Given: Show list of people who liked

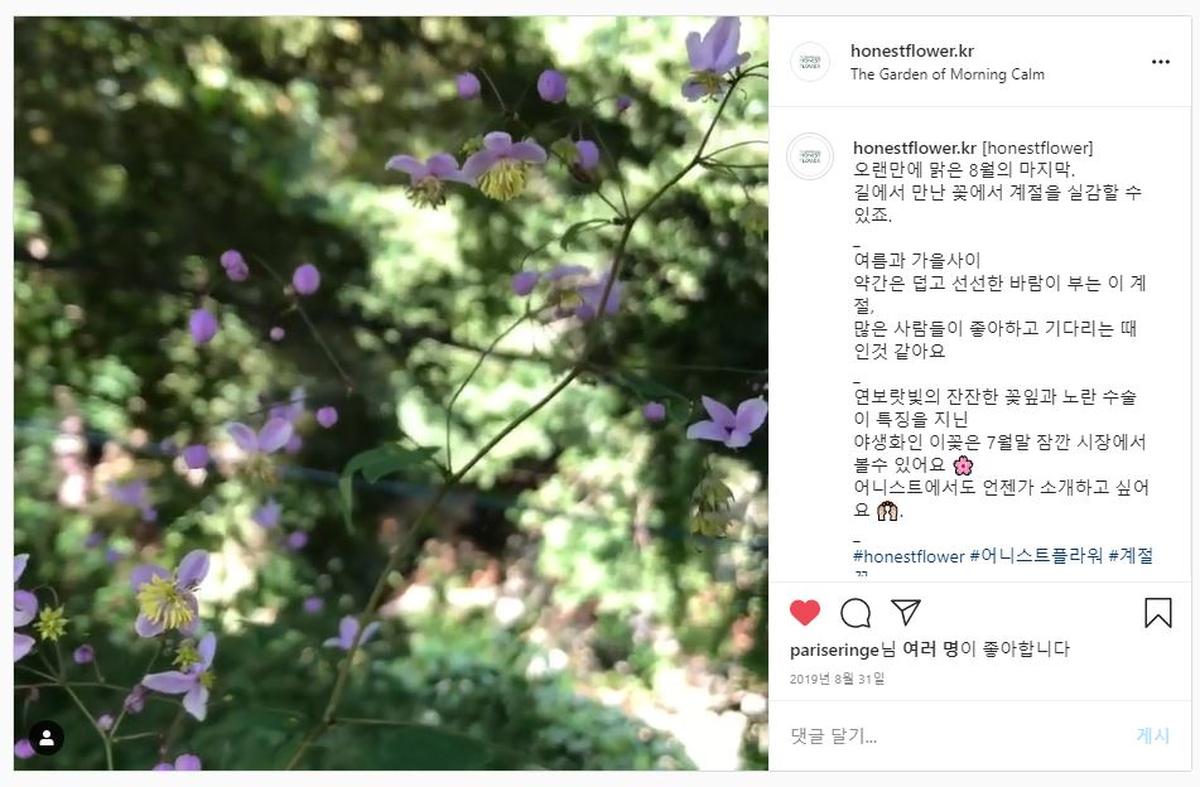Looking at the screenshot, I should (925, 650).
